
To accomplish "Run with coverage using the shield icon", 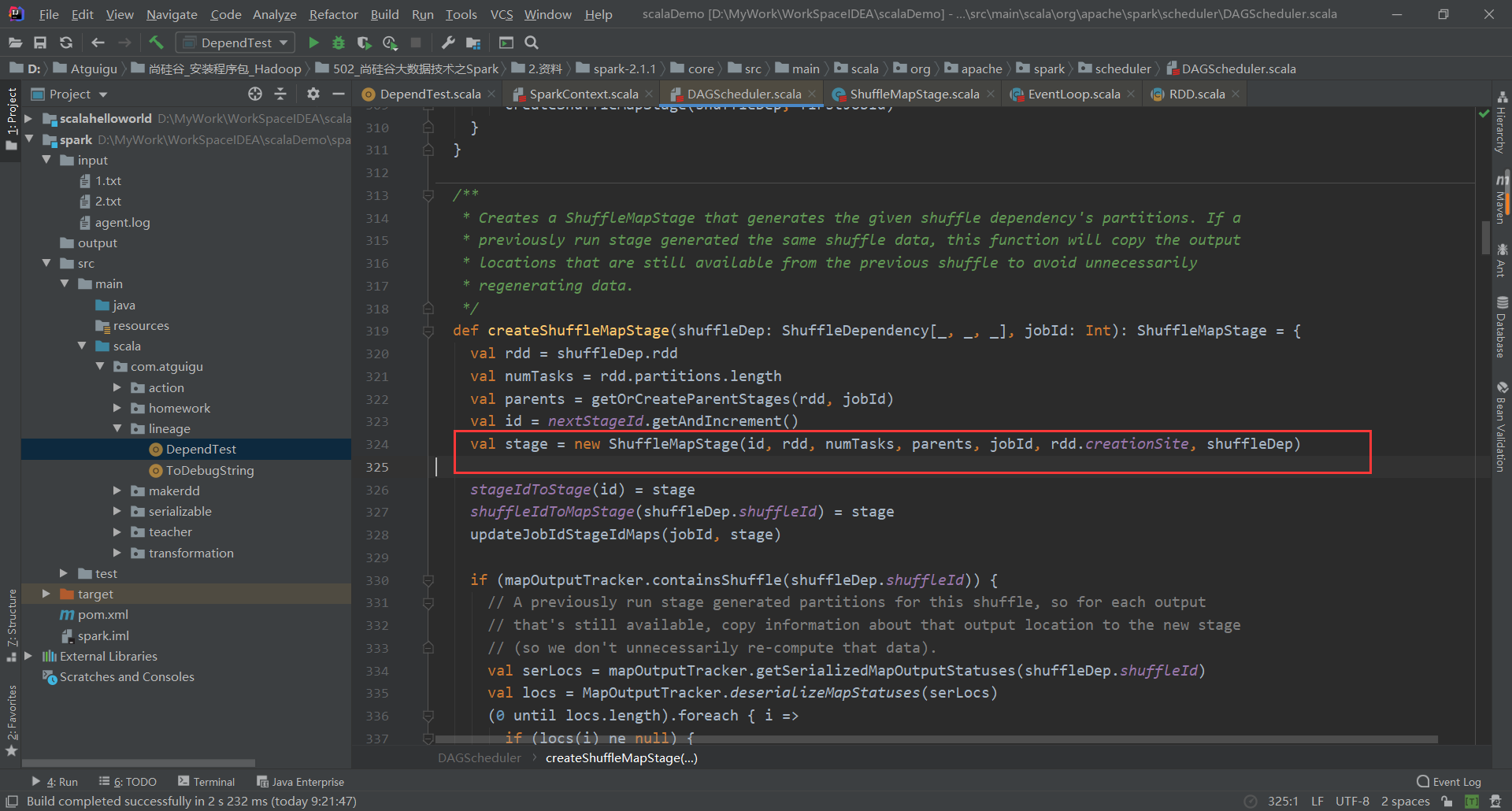I will tap(364, 43).
